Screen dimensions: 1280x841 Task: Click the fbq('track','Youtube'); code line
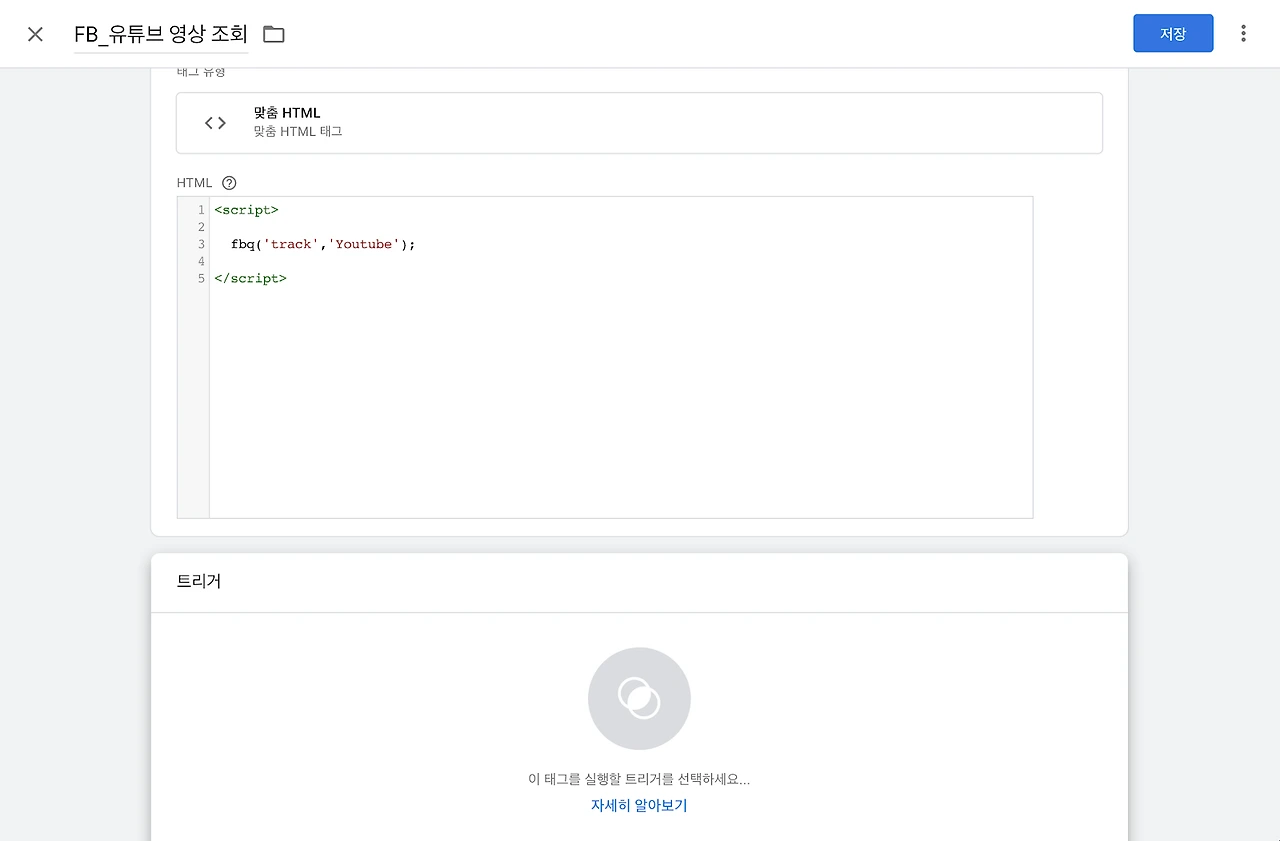point(322,244)
